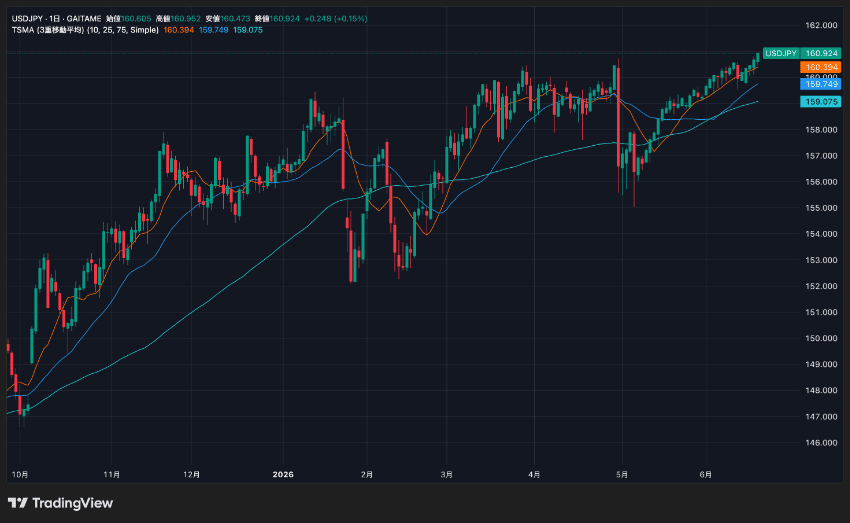Viewport: 850px width, 523px height.
Task: Click the 11月 time axis label
Action: click(x=112, y=474)
